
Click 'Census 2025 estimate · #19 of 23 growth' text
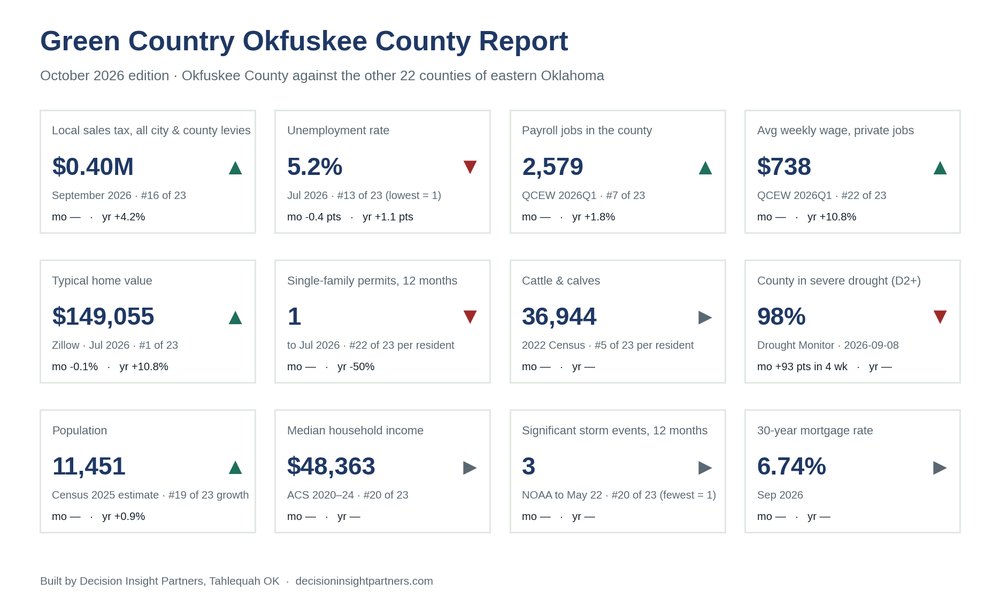click(x=151, y=495)
